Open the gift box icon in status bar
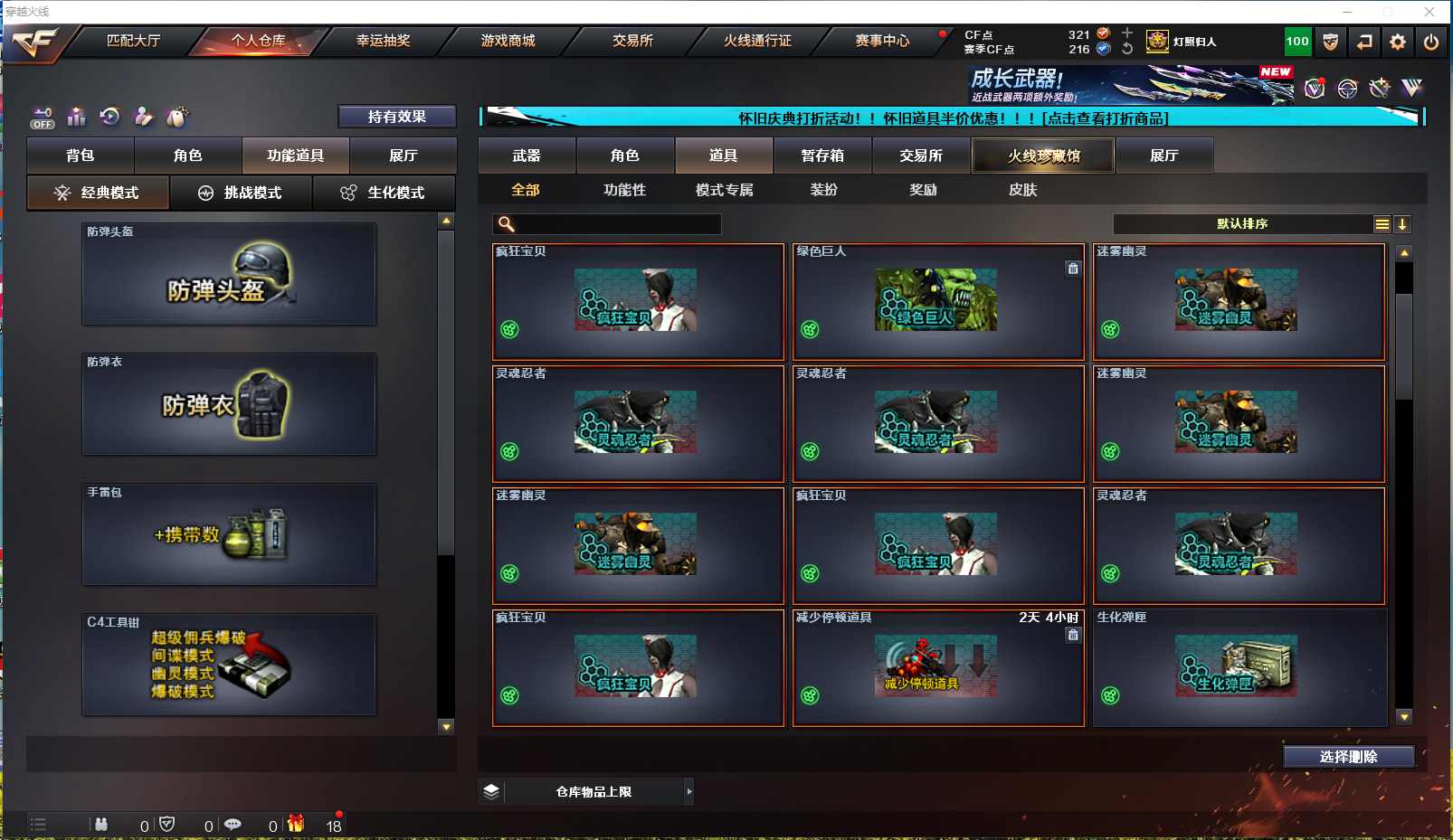The image size is (1453, 840). click(x=296, y=824)
